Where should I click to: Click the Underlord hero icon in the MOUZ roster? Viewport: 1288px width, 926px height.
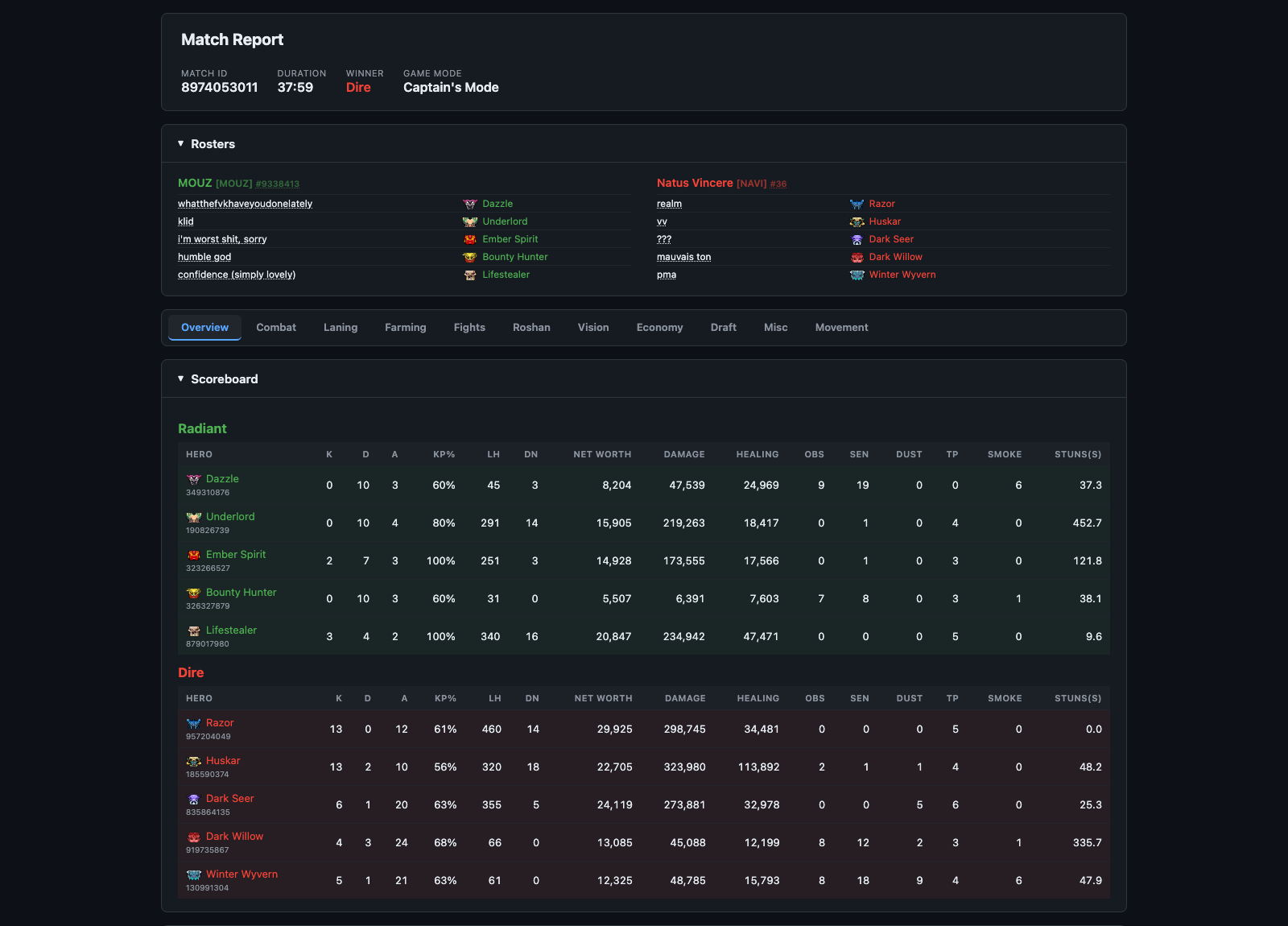(470, 222)
